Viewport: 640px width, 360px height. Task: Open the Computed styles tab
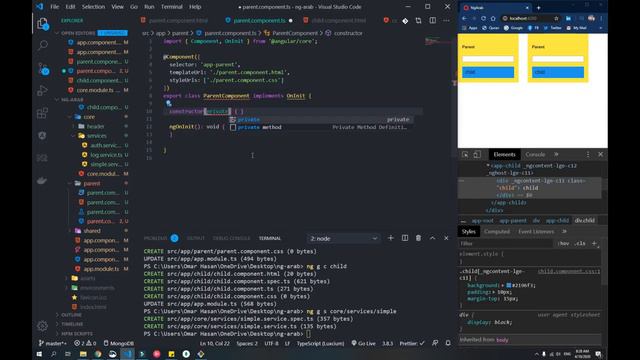497,231
